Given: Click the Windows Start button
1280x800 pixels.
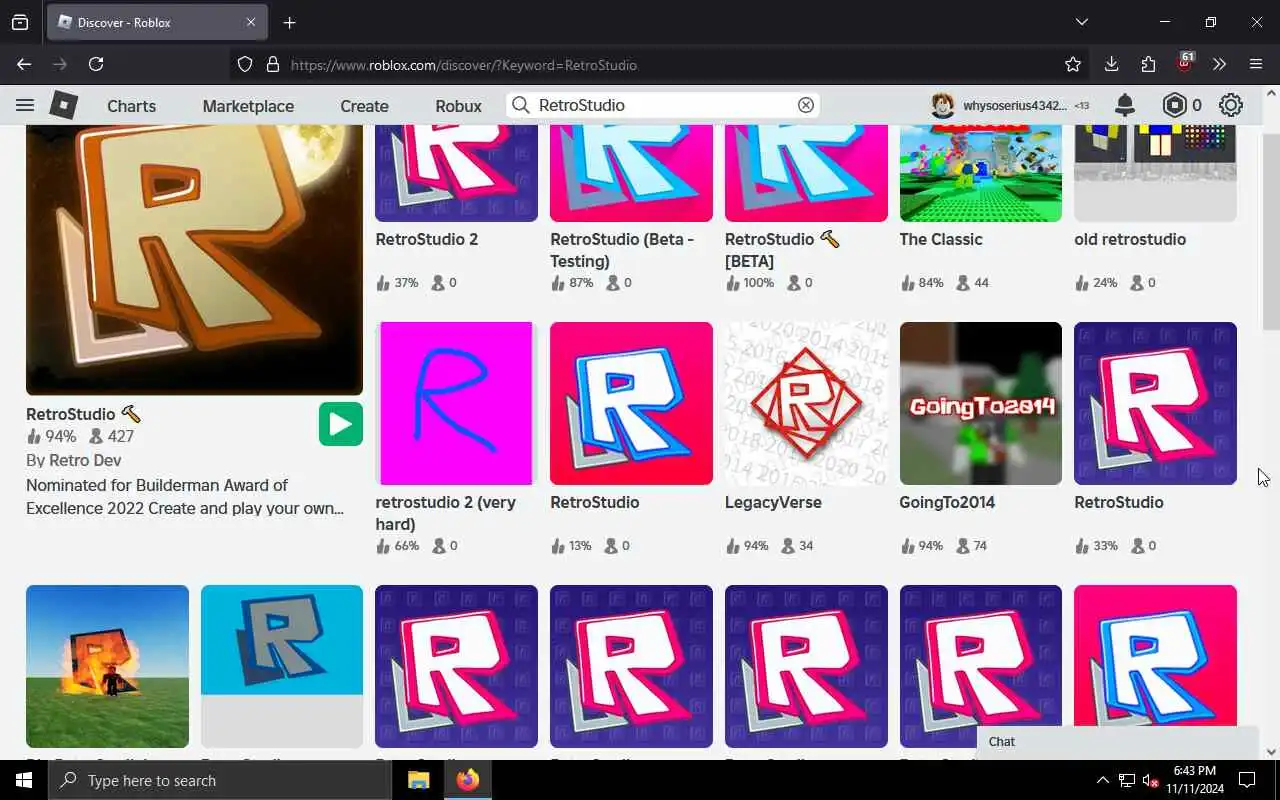Looking at the screenshot, I should [x=24, y=780].
